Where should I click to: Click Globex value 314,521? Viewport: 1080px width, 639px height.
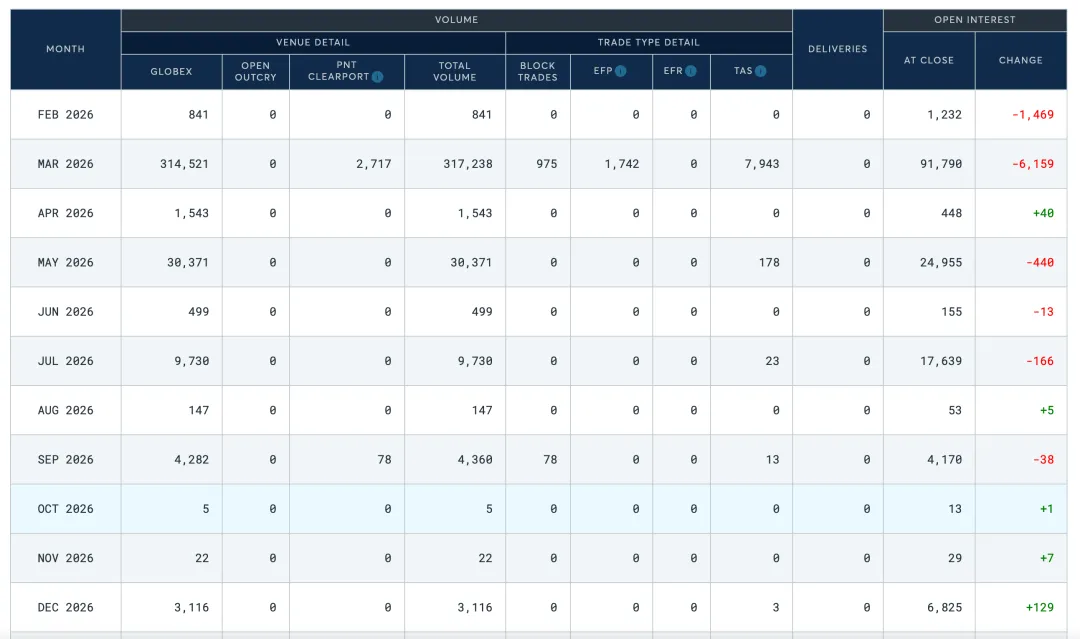point(184,164)
